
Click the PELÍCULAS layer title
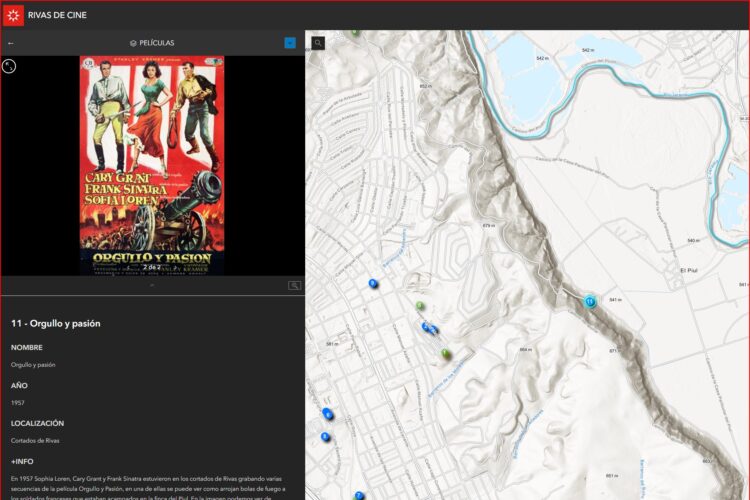point(157,43)
